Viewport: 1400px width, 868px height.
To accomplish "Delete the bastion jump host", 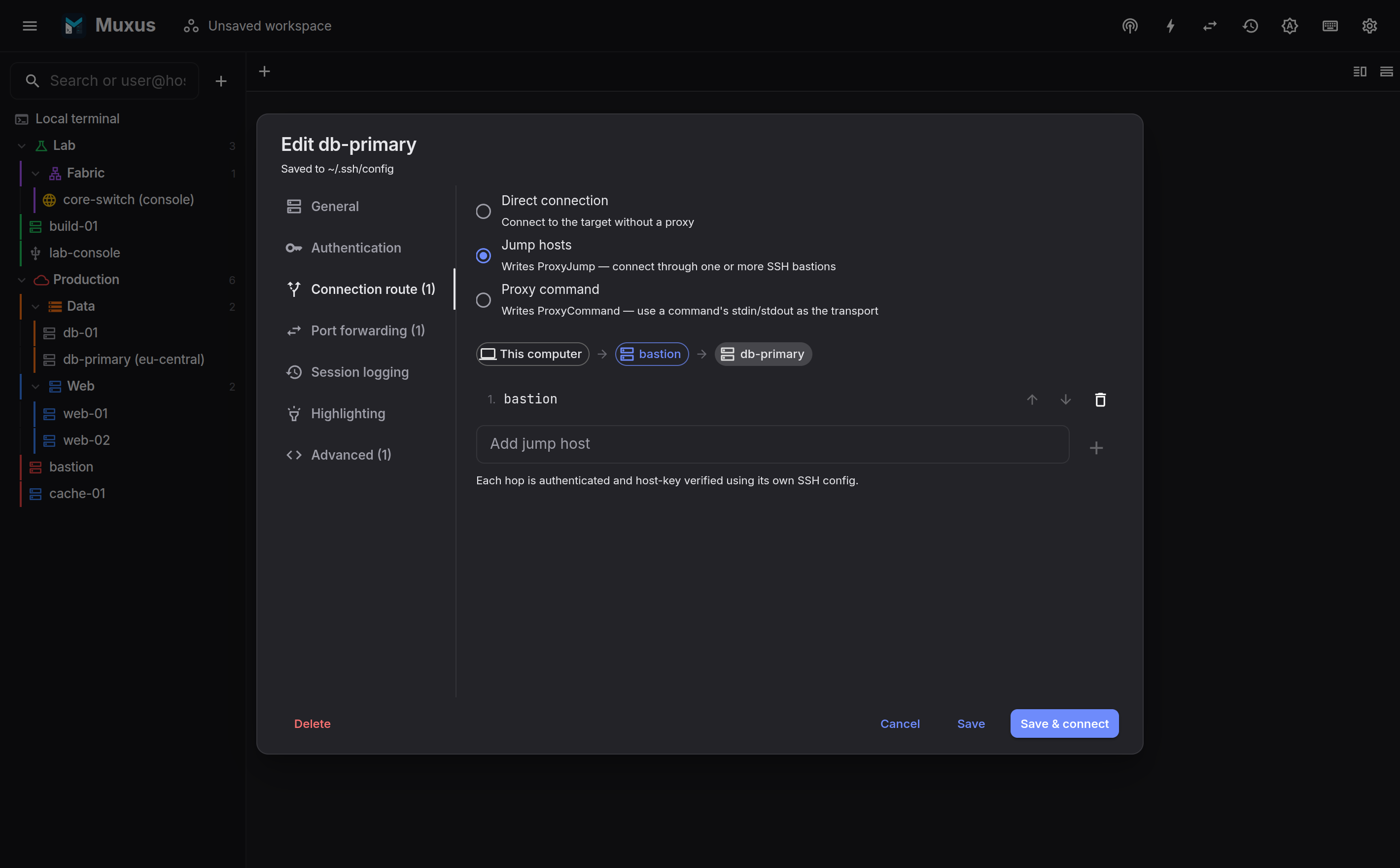I will click(1100, 399).
